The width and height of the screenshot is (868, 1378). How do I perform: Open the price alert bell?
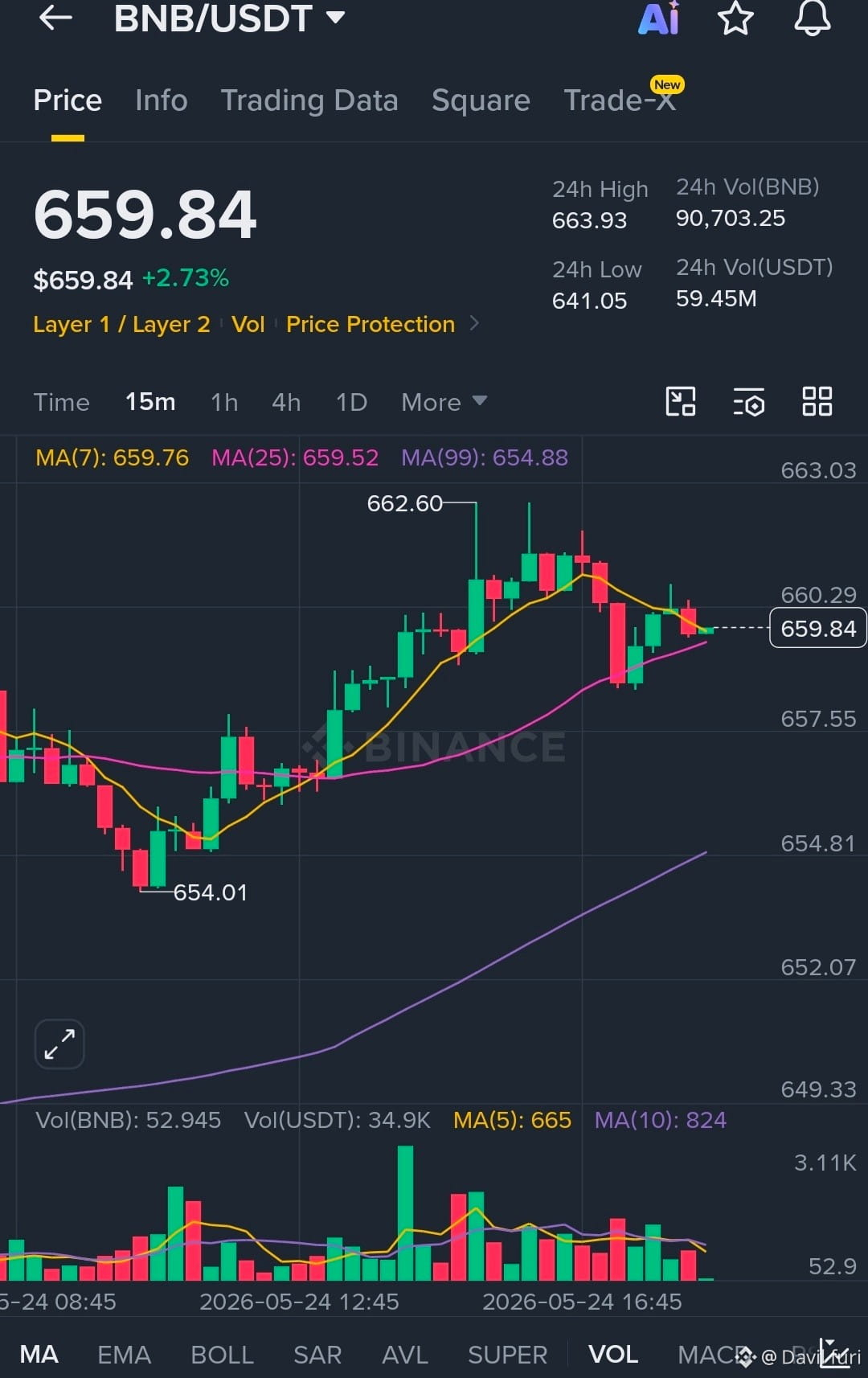(813, 18)
